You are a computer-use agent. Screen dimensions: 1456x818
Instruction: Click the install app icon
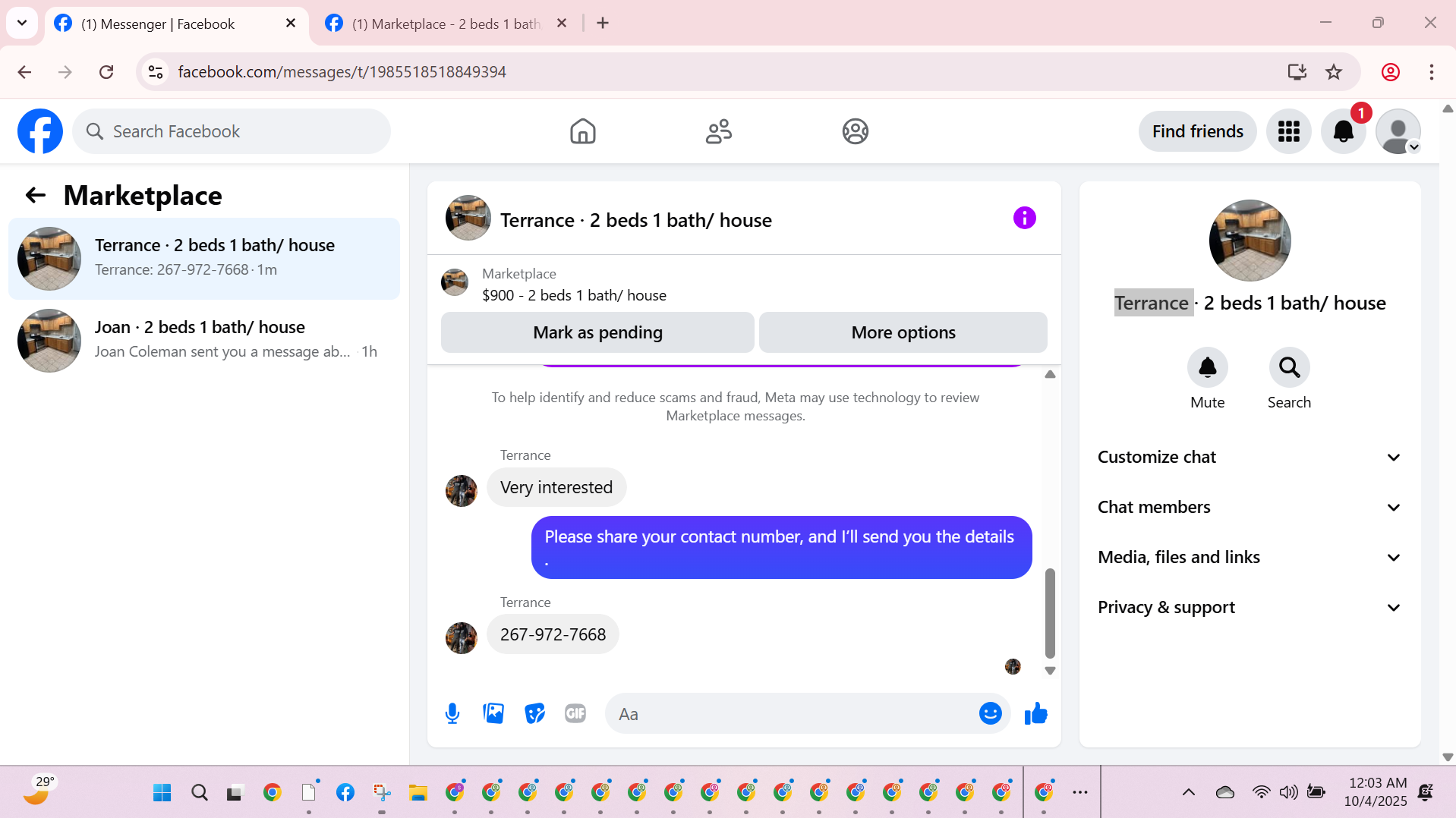pyautogui.click(x=1297, y=72)
